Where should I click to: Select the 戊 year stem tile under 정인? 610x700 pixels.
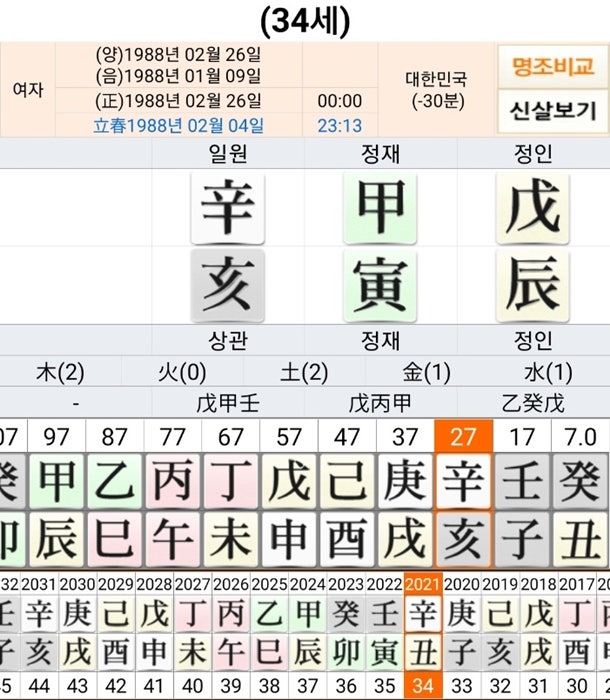(x=533, y=208)
